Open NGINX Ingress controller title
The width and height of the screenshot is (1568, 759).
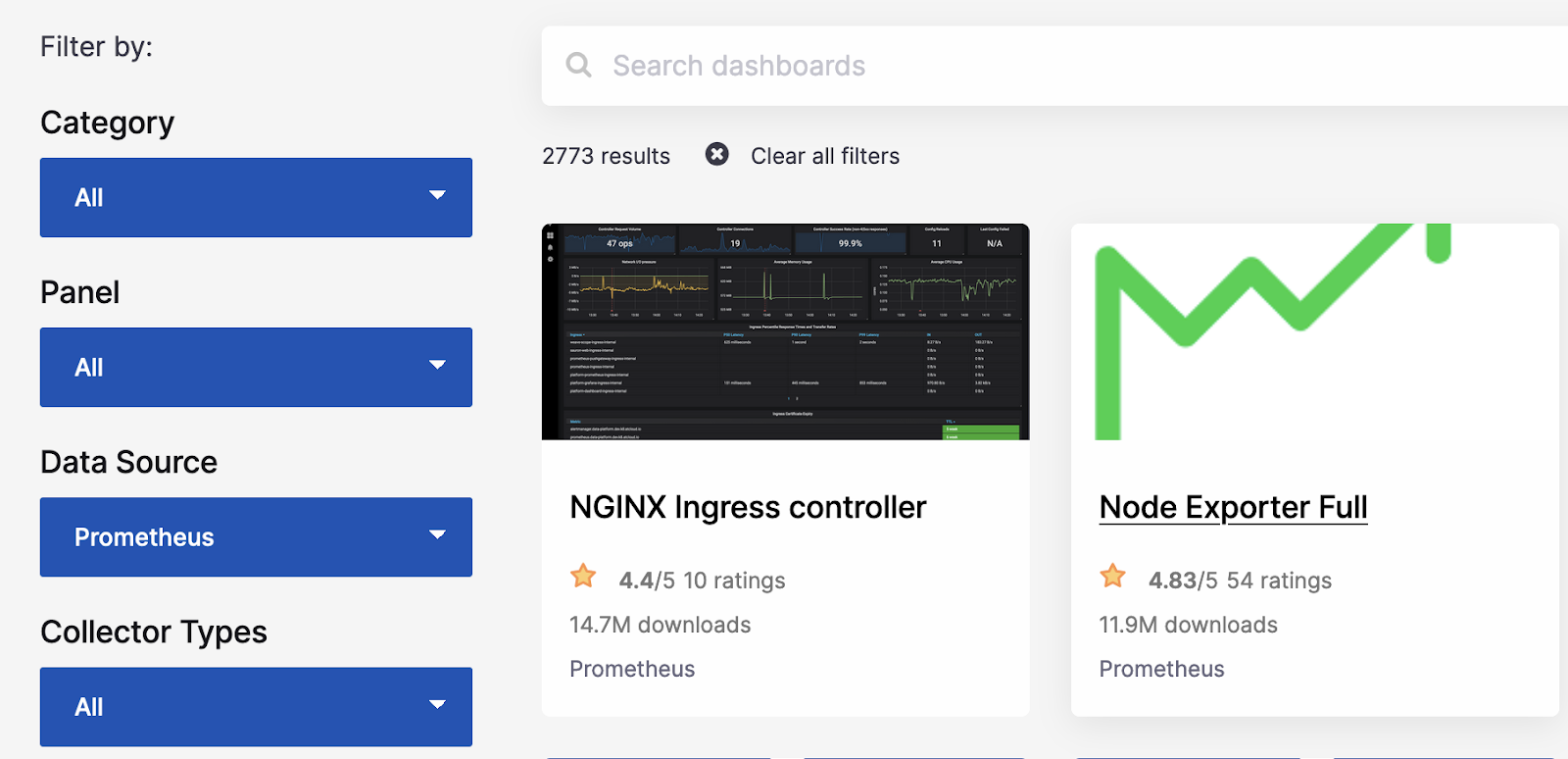pos(748,507)
